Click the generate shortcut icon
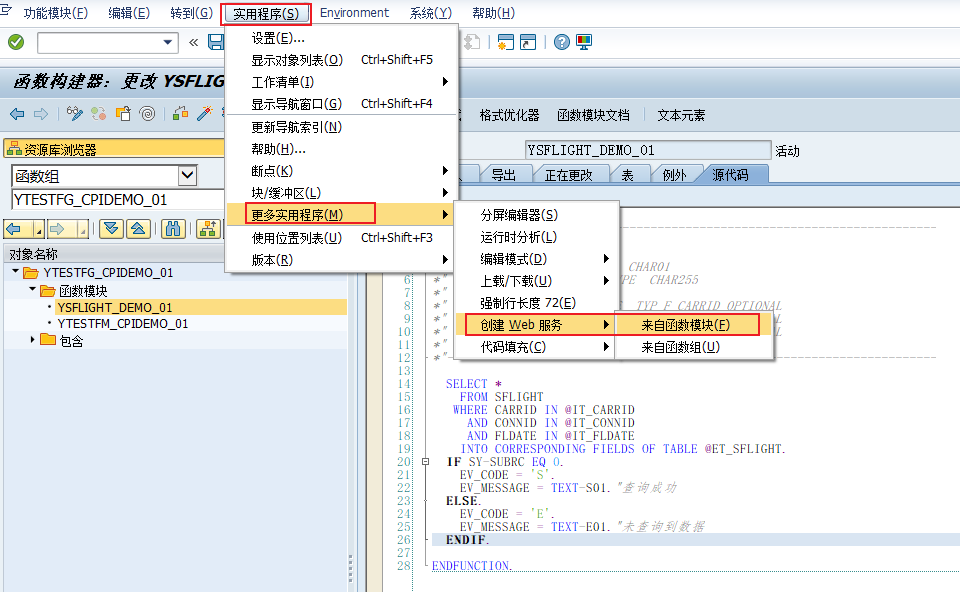This screenshot has height=592, width=960. [528, 42]
